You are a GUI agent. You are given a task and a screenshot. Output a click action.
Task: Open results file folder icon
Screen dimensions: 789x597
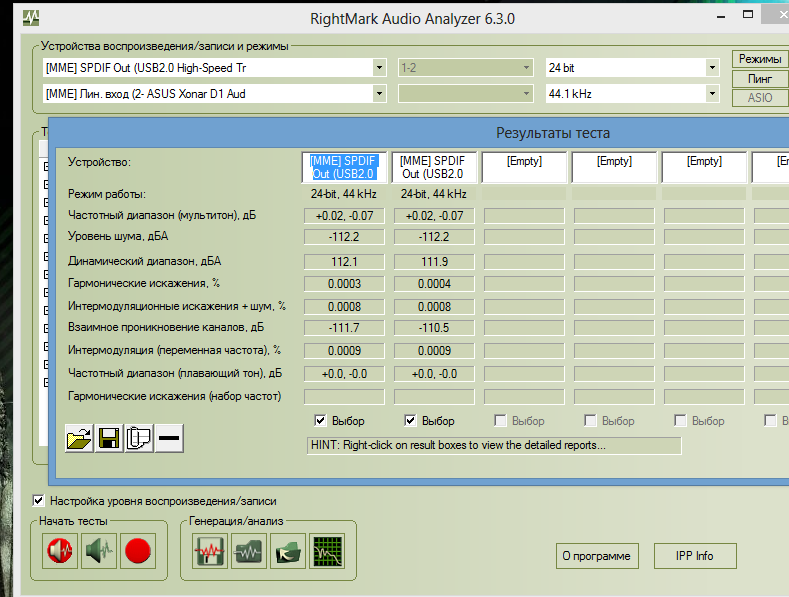click(79, 438)
